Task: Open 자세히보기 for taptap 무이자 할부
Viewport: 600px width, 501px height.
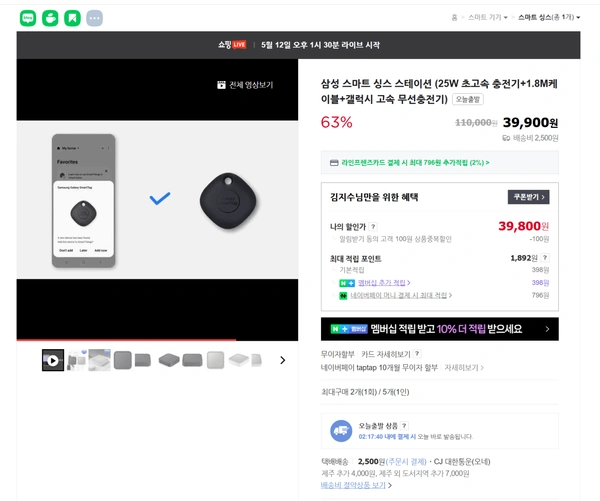Action: coord(464,367)
